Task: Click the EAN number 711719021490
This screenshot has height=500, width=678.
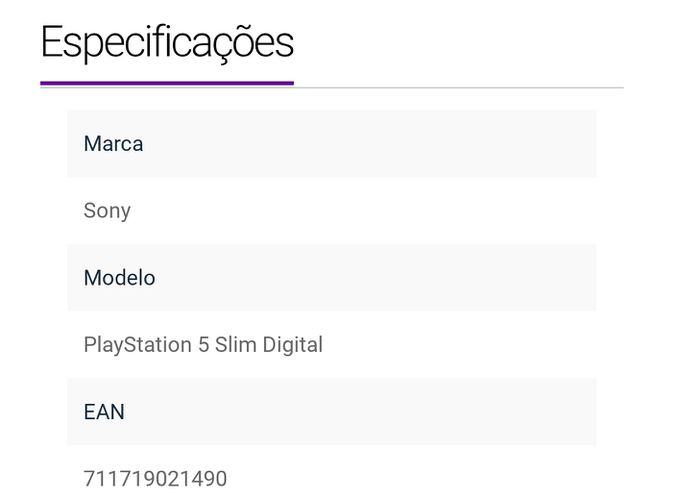Action: (x=155, y=479)
